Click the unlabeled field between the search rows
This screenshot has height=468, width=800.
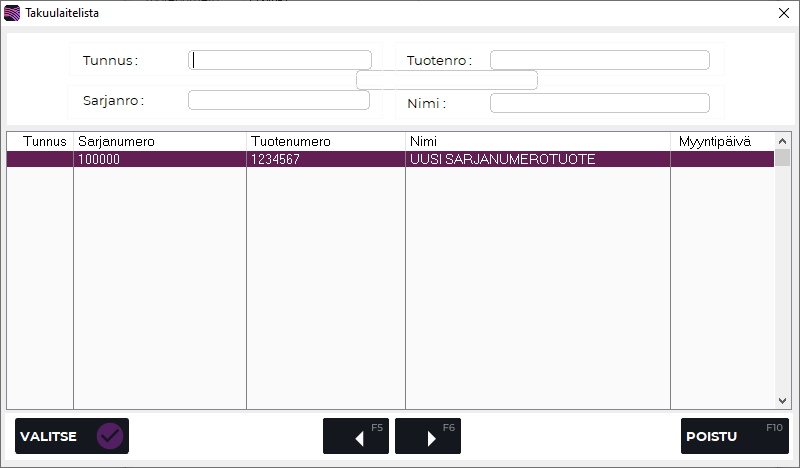point(447,80)
